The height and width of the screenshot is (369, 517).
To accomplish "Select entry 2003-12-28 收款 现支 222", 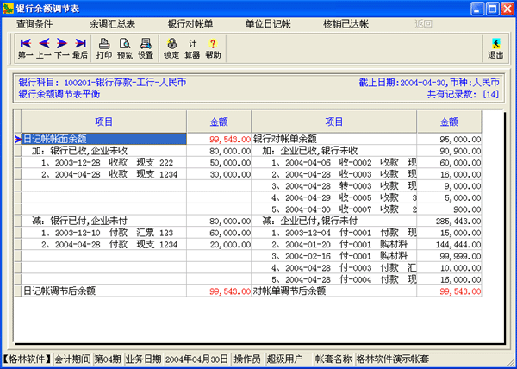I will 104,162.
